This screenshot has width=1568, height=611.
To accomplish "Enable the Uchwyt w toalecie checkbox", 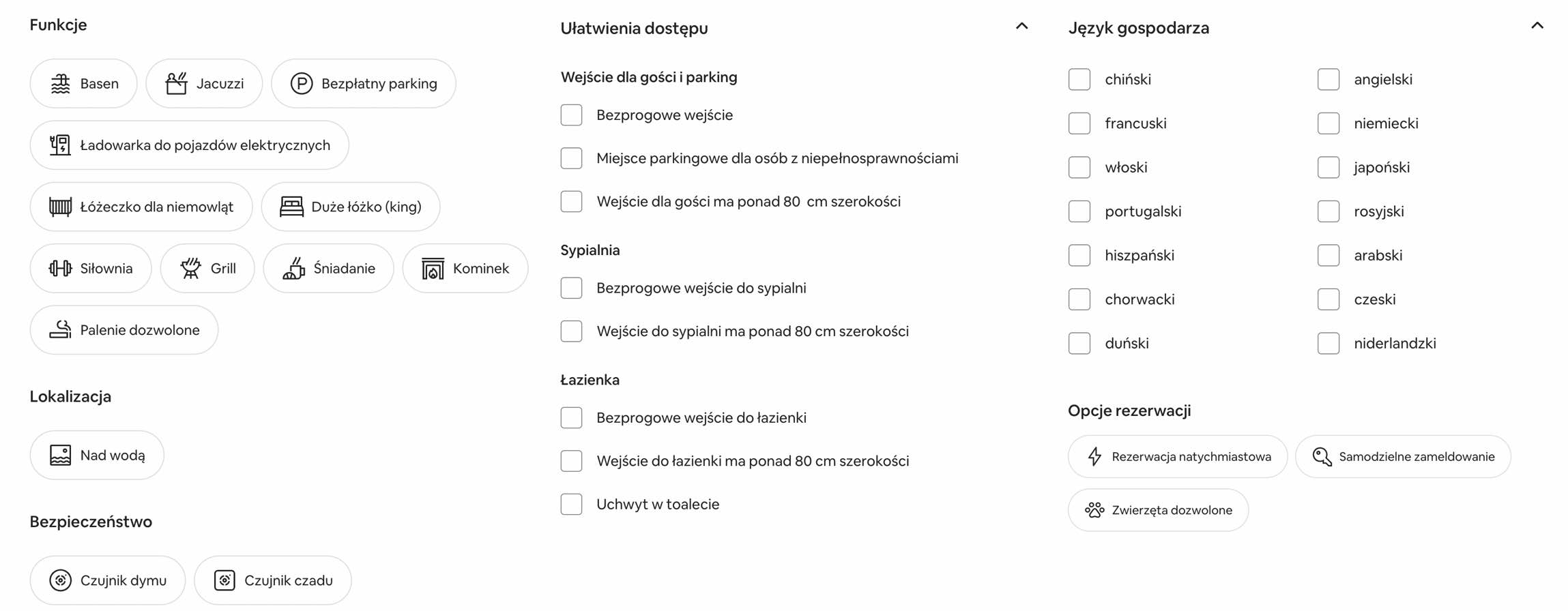I will point(571,504).
